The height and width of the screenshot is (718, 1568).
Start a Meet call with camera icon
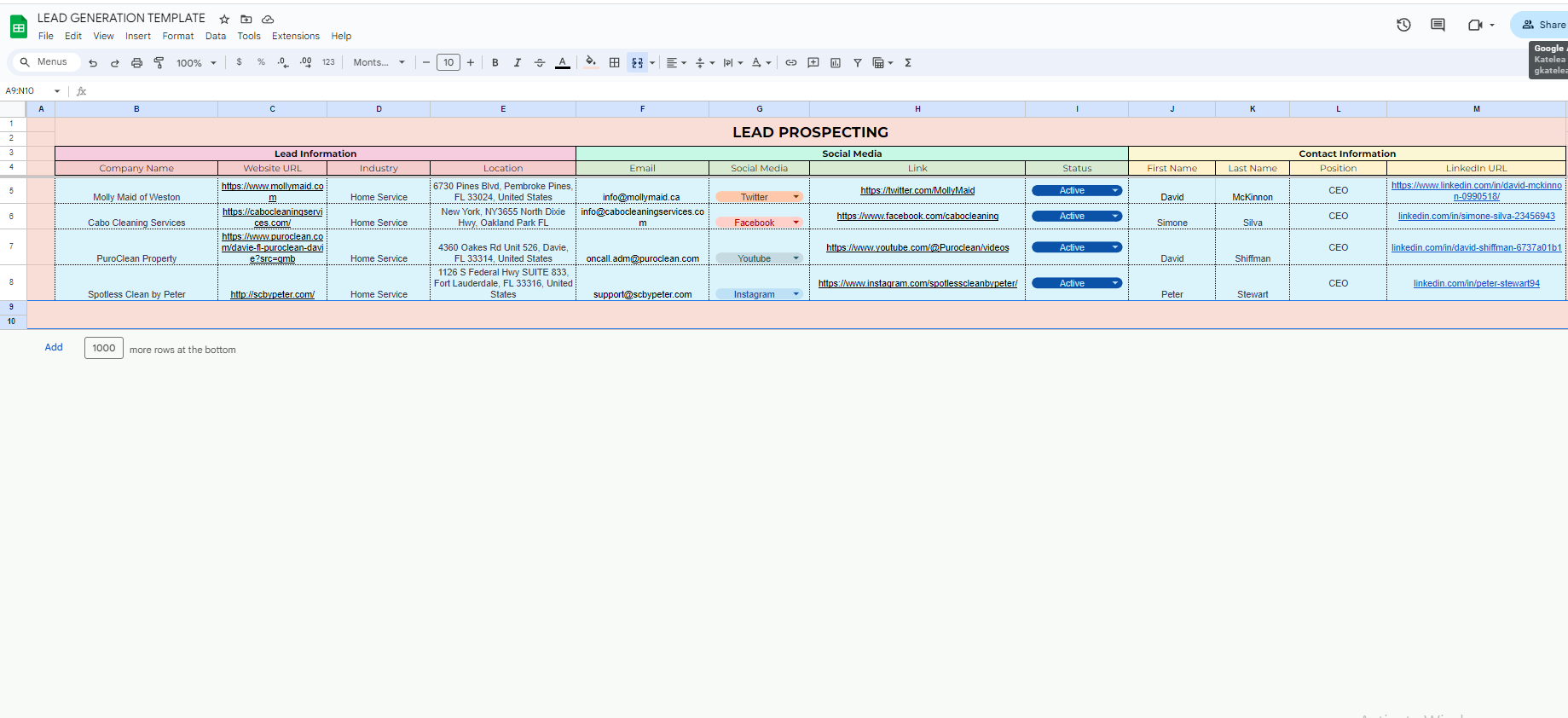(1475, 25)
